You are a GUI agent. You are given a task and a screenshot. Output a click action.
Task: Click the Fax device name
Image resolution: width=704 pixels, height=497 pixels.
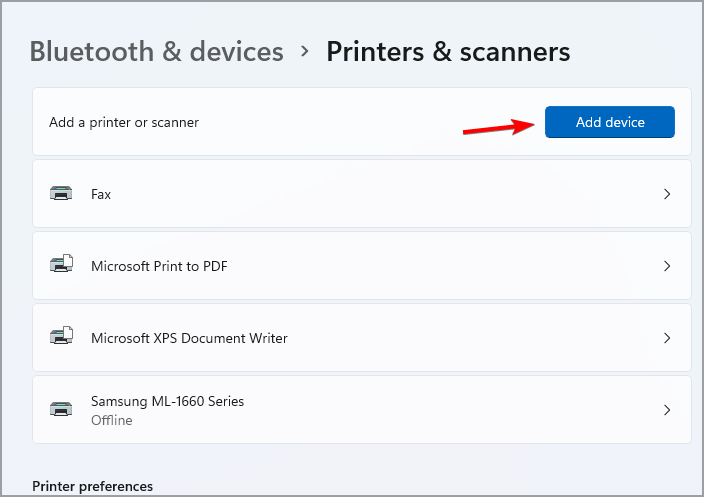click(101, 194)
